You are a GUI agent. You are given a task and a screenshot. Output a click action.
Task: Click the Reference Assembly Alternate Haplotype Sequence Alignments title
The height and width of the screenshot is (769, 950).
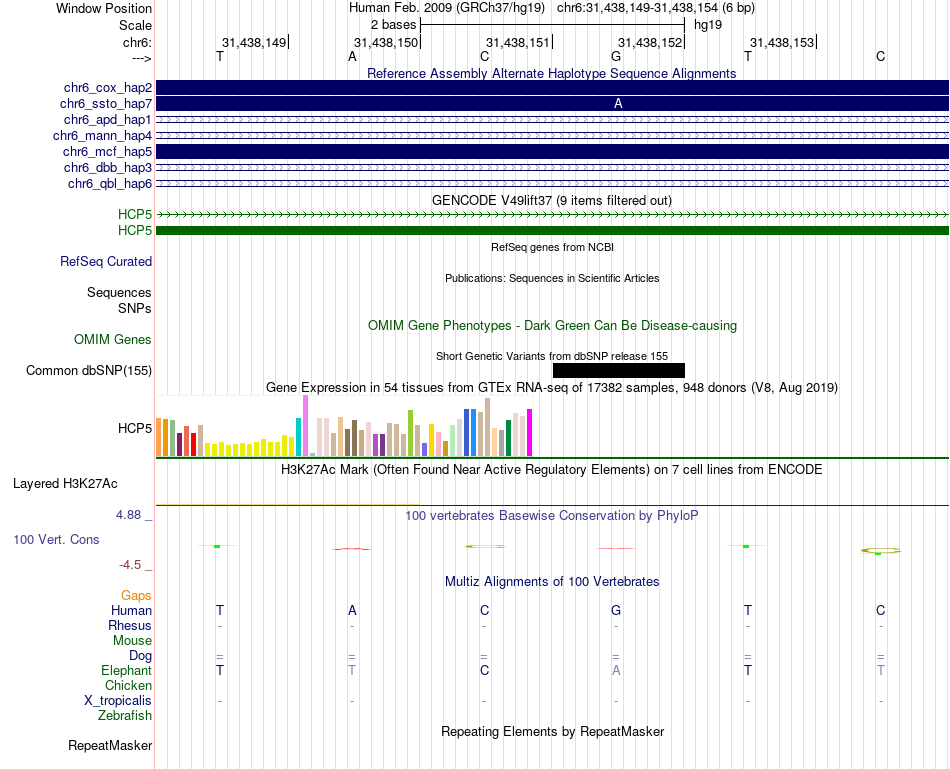coord(552,73)
